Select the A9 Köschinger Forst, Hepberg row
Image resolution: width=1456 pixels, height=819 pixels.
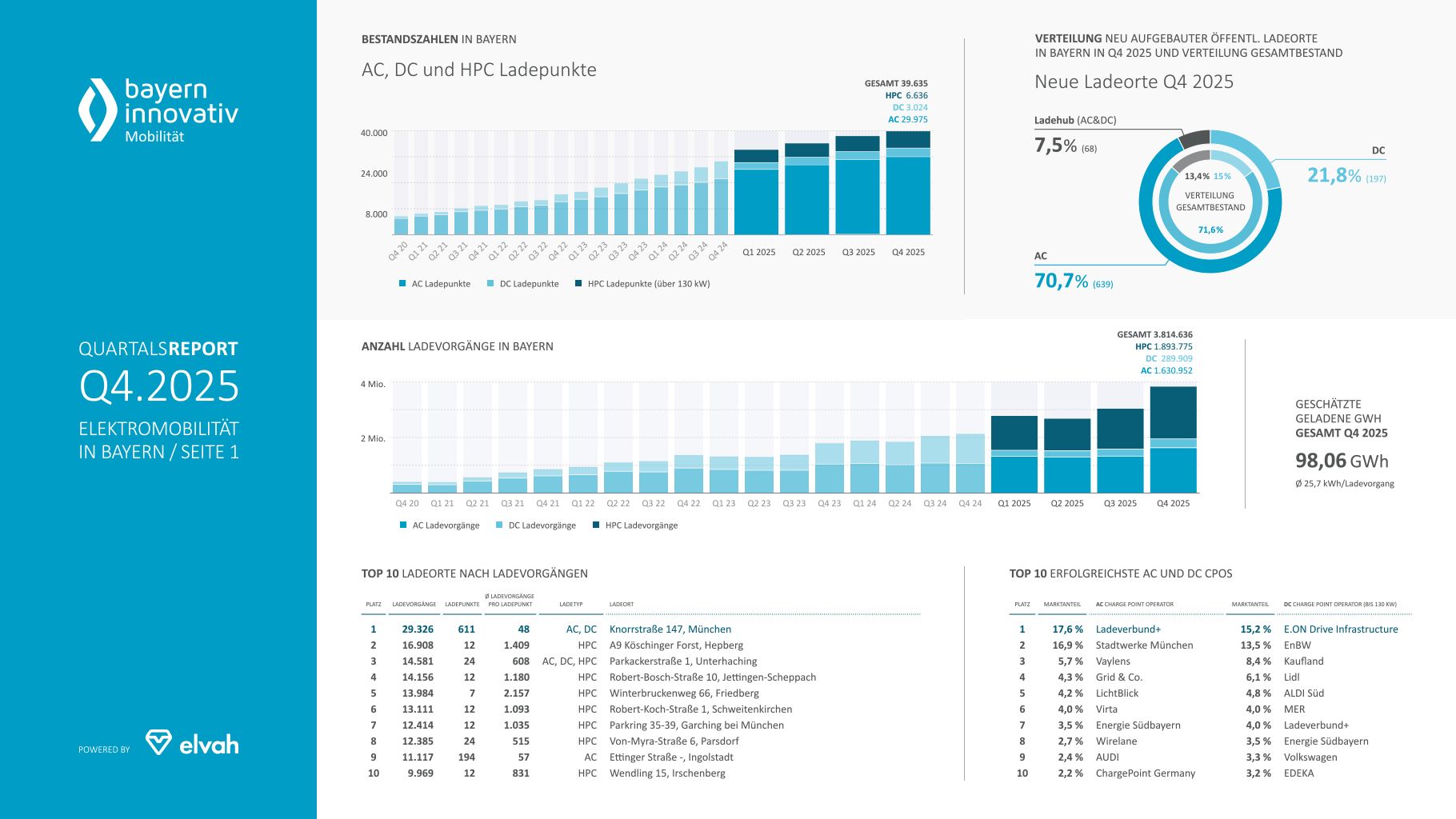click(676, 645)
